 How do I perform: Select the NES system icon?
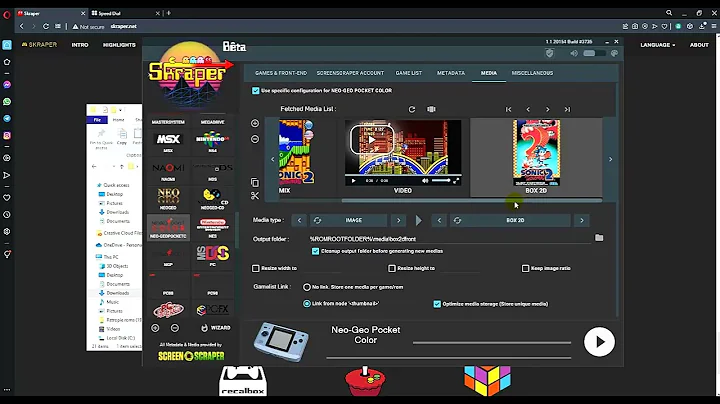(213, 228)
